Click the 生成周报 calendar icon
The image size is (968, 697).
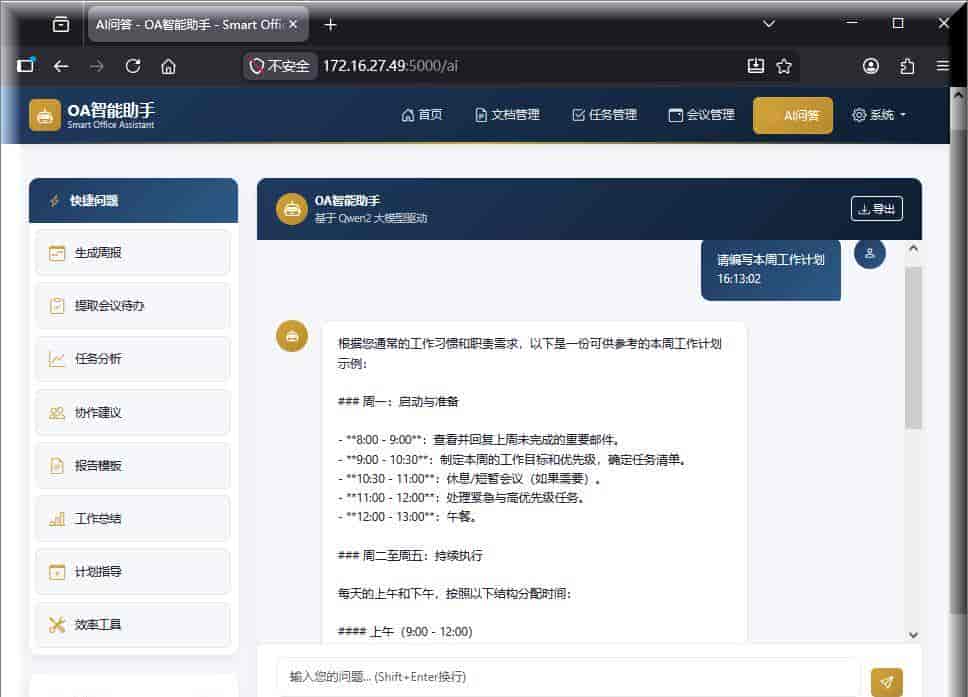tap(57, 253)
